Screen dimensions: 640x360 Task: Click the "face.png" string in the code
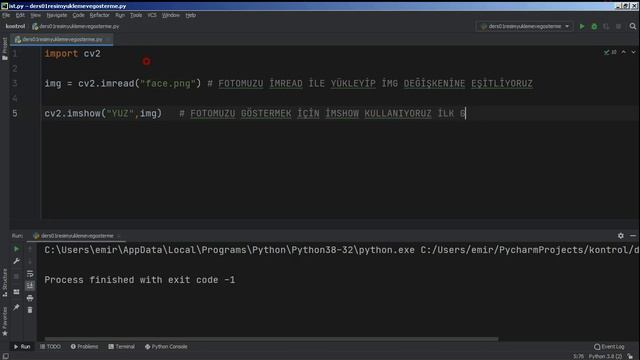pos(168,84)
